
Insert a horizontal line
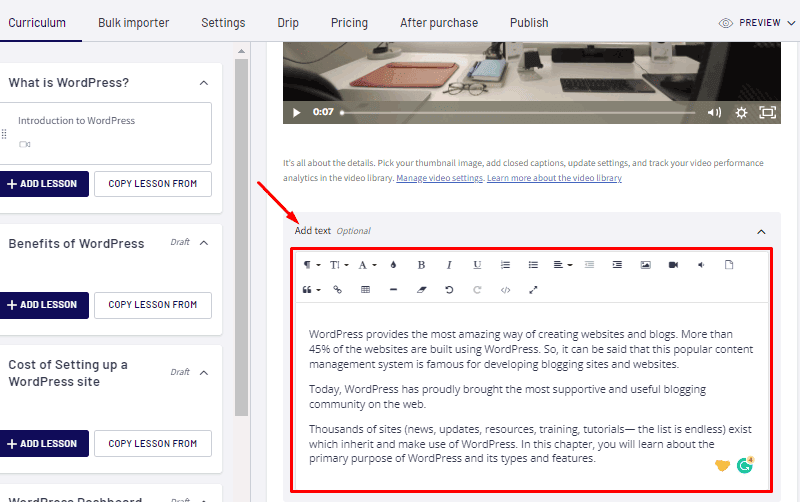(393, 290)
